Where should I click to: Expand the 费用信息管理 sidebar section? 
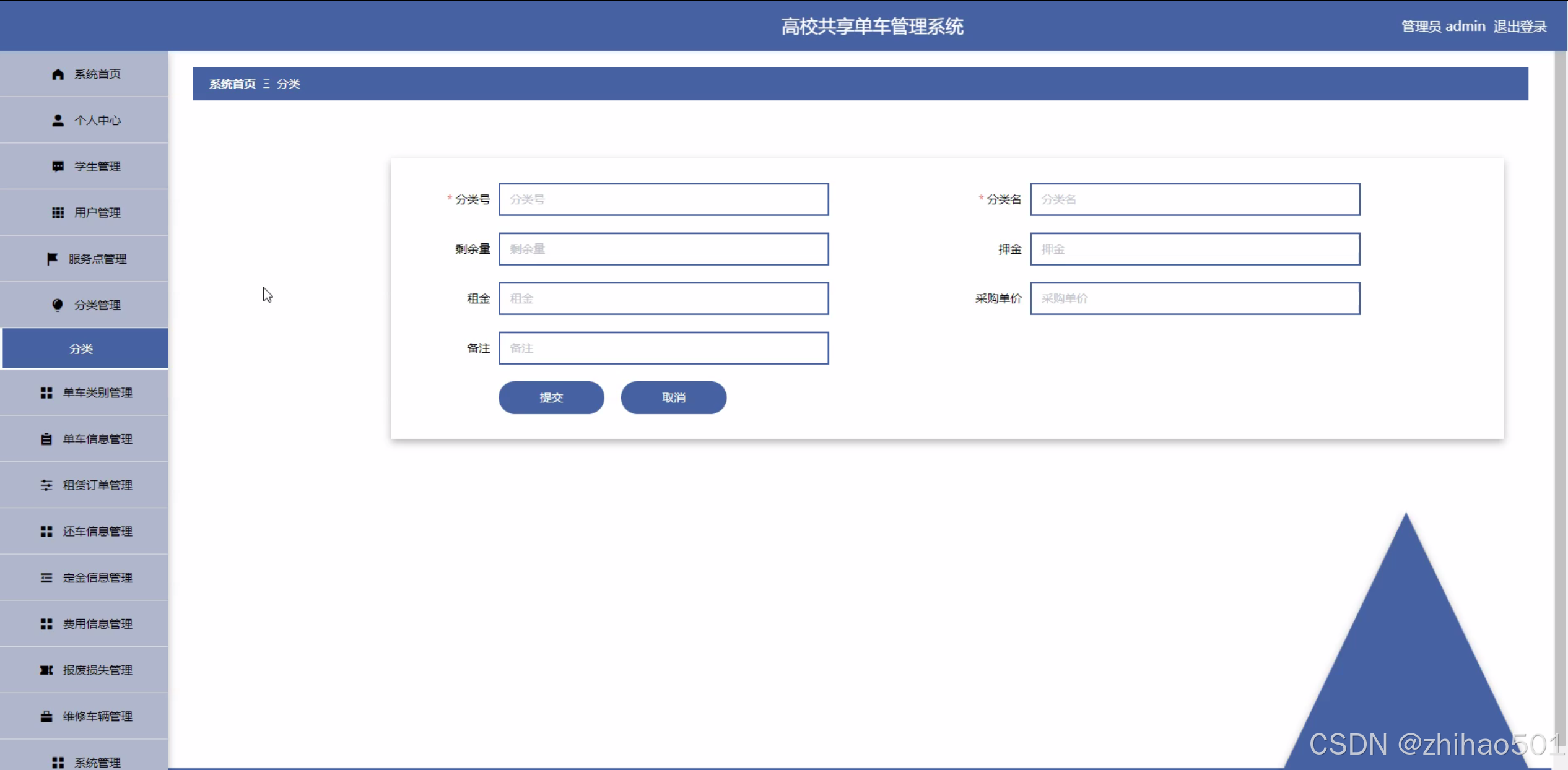(x=97, y=624)
